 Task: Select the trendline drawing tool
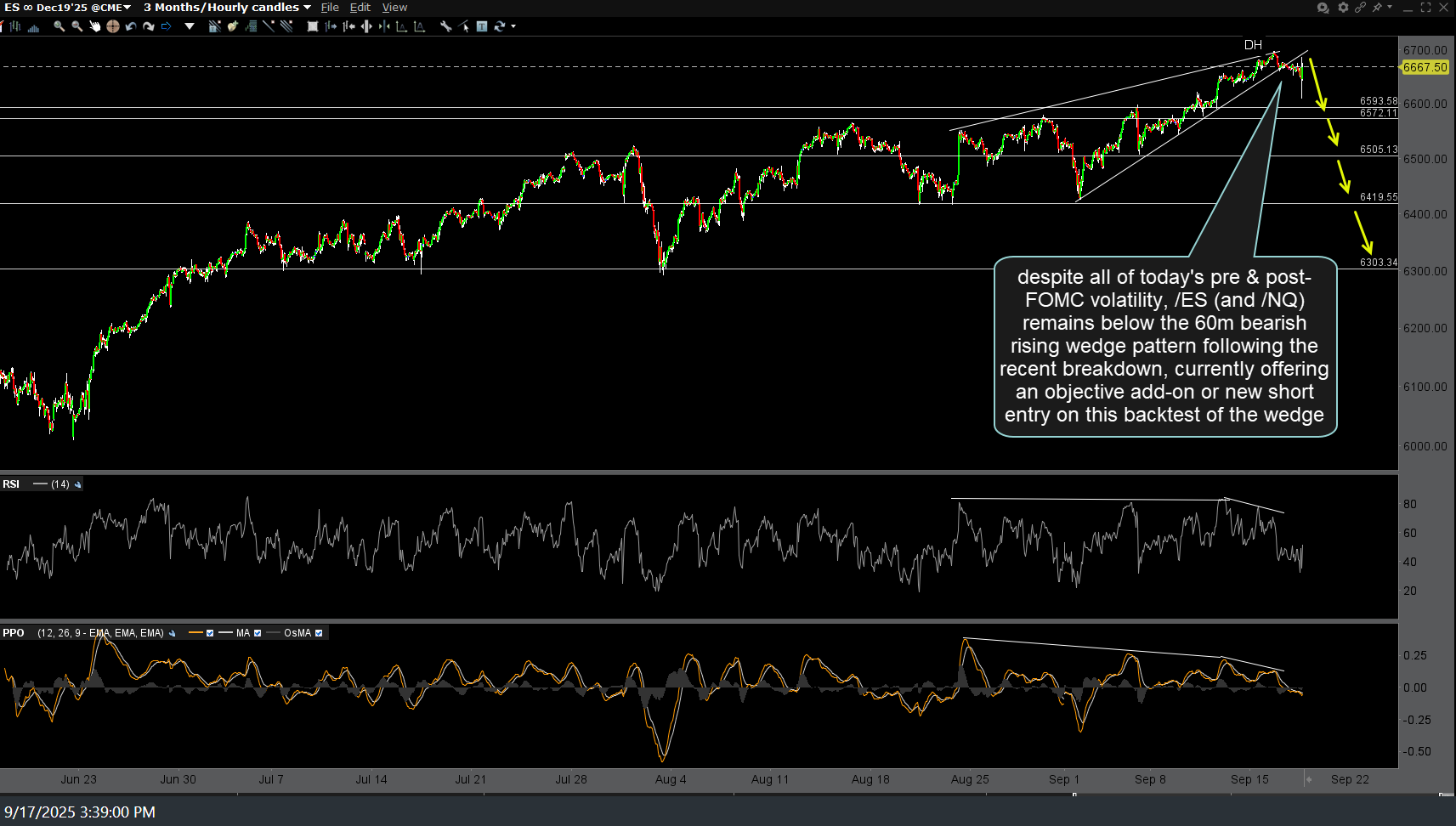pyautogui.click(x=268, y=26)
